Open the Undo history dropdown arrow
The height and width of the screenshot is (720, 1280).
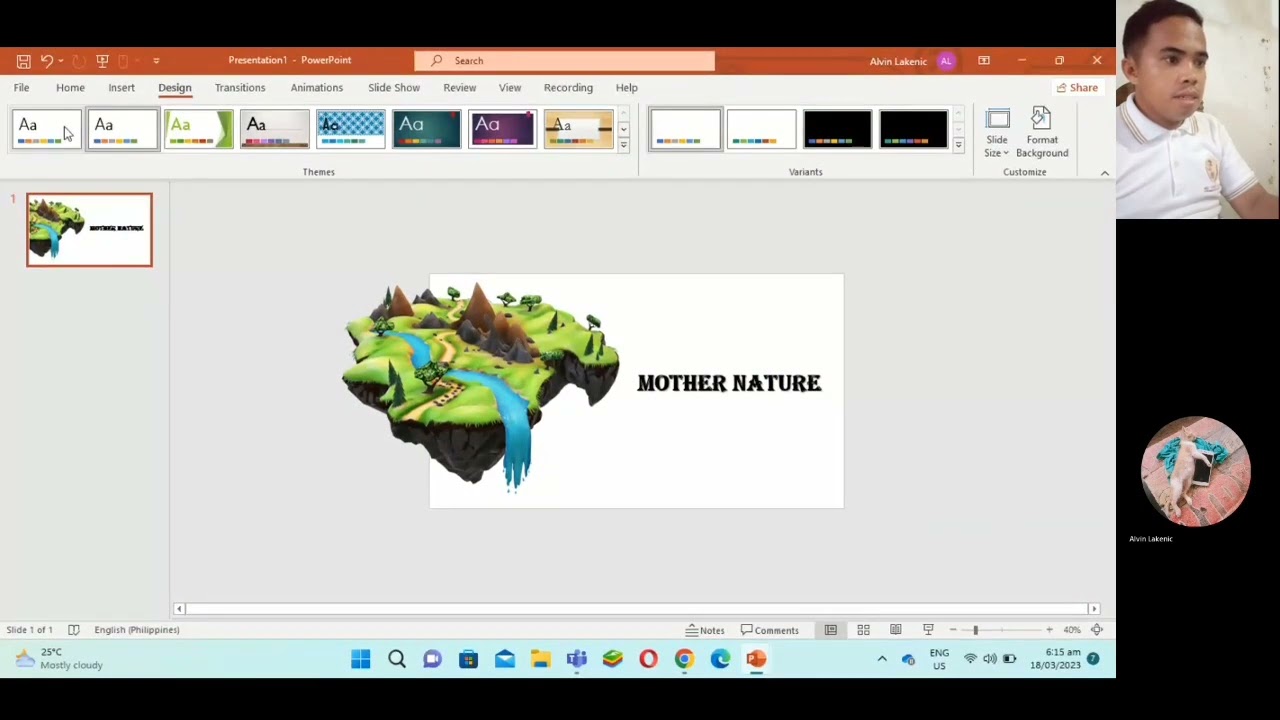[x=61, y=61]
